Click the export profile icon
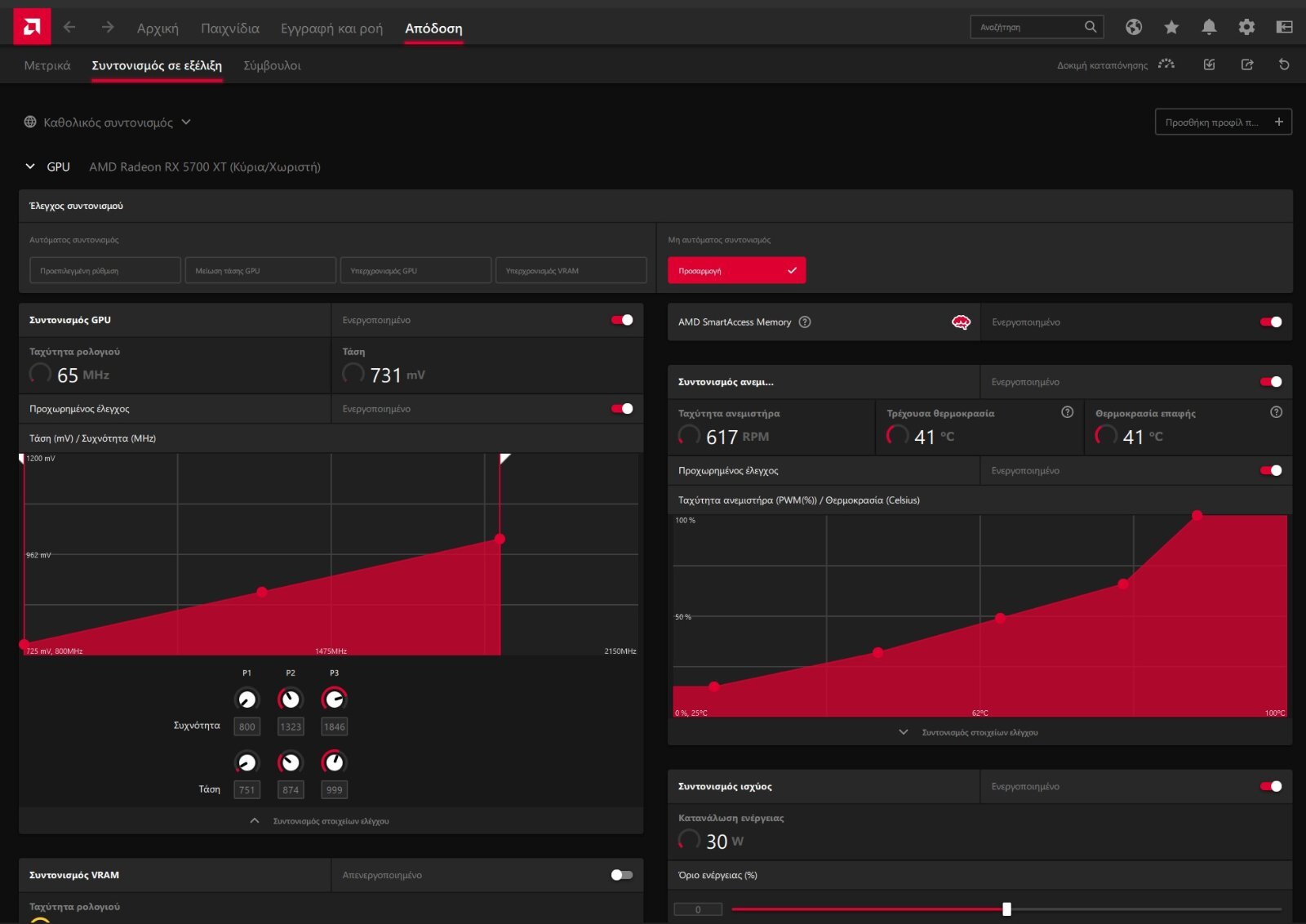 1247,64
